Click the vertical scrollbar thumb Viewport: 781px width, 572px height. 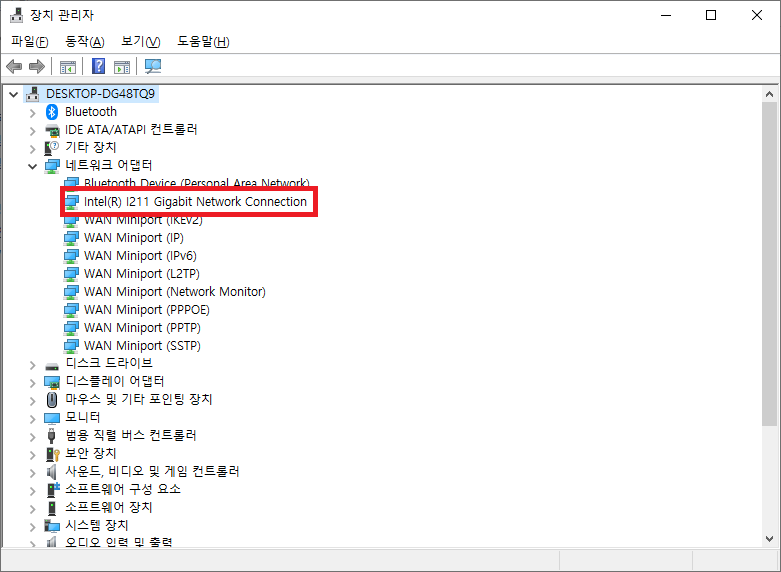[769, 264]
